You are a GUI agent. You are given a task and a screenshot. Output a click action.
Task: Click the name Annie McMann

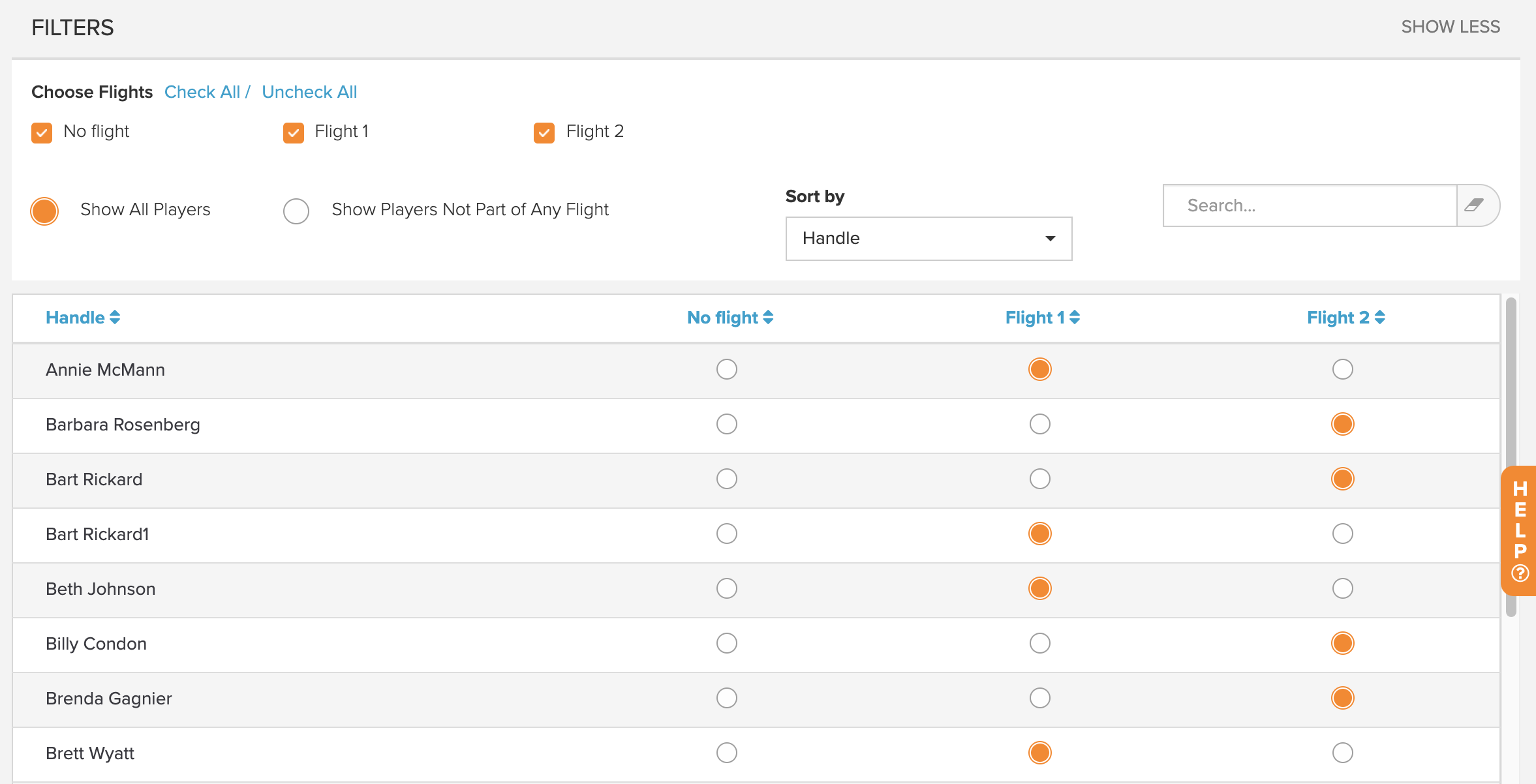pyautogui.click(x=105, y=370)
